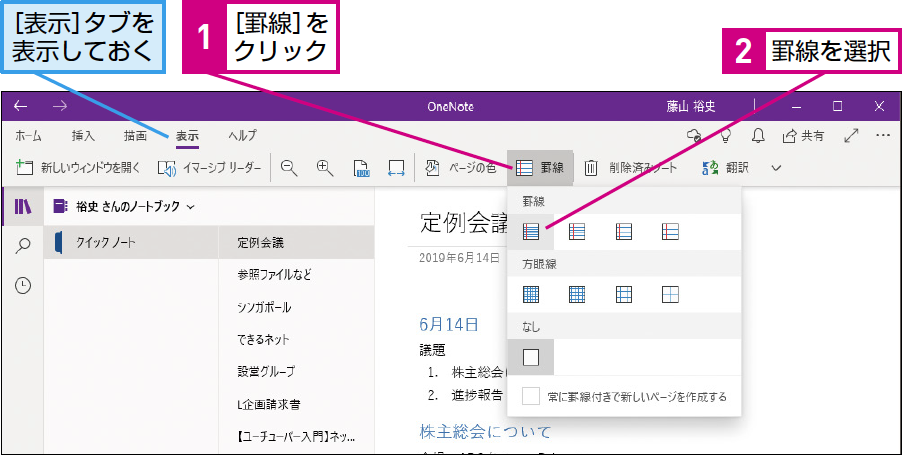Viewport: 902px width, 455px height.
Task: Open the 参照ファイルなど page
Action: [x=296, y=275]
